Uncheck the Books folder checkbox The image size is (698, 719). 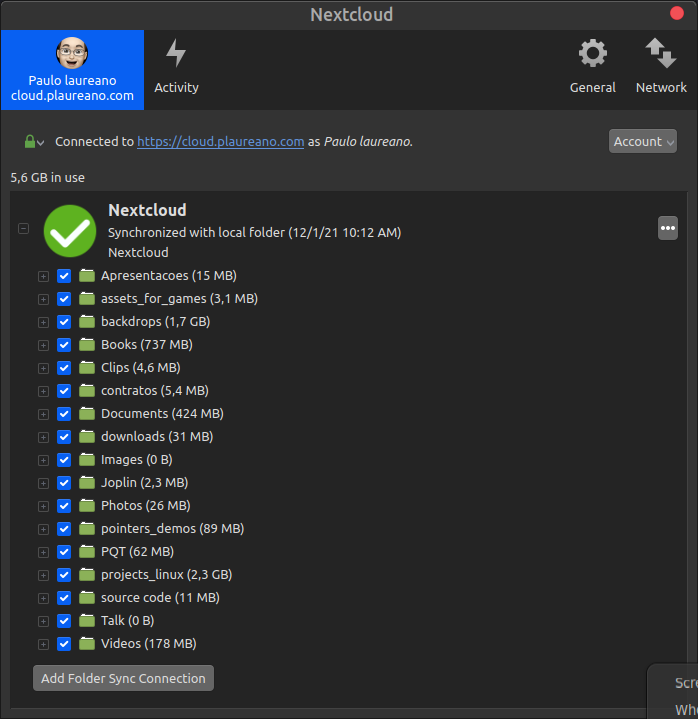(x=64, y=345)
